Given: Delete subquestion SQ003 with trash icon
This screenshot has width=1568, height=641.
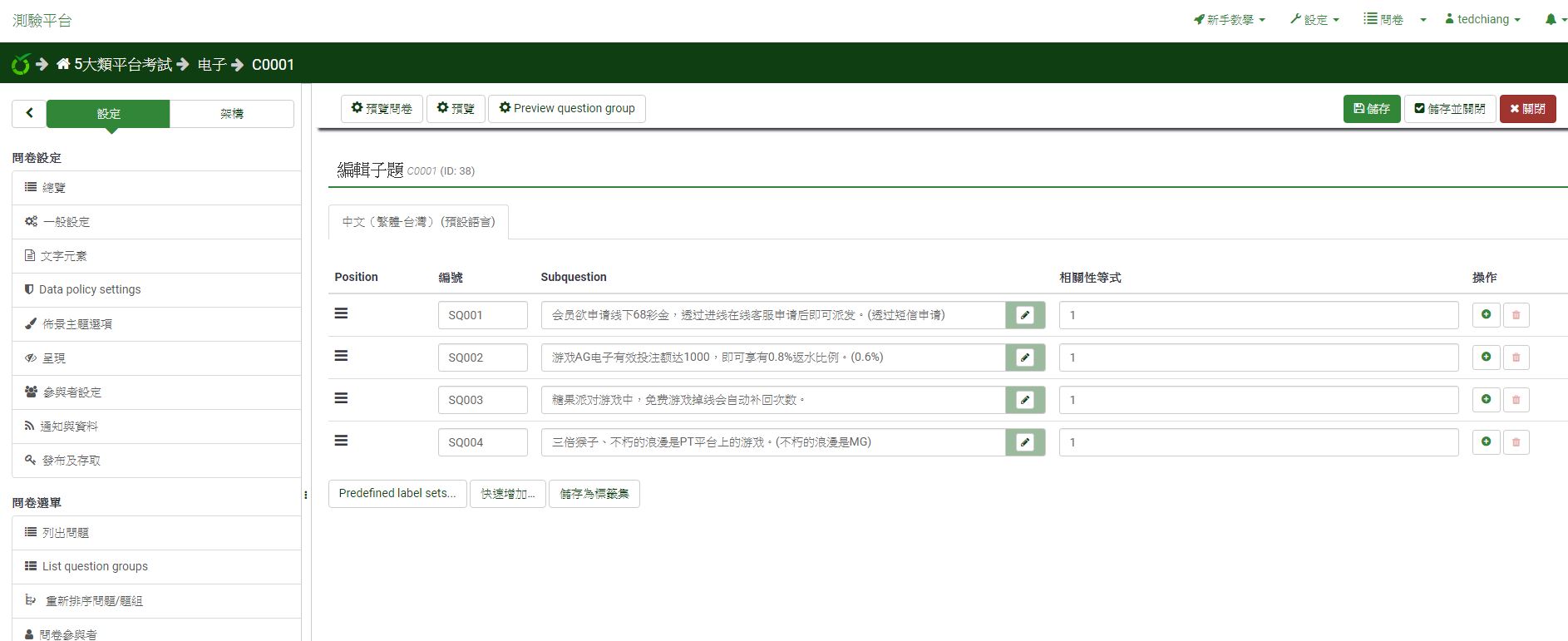Looking at the screenshot, I should coord(1516,400).
